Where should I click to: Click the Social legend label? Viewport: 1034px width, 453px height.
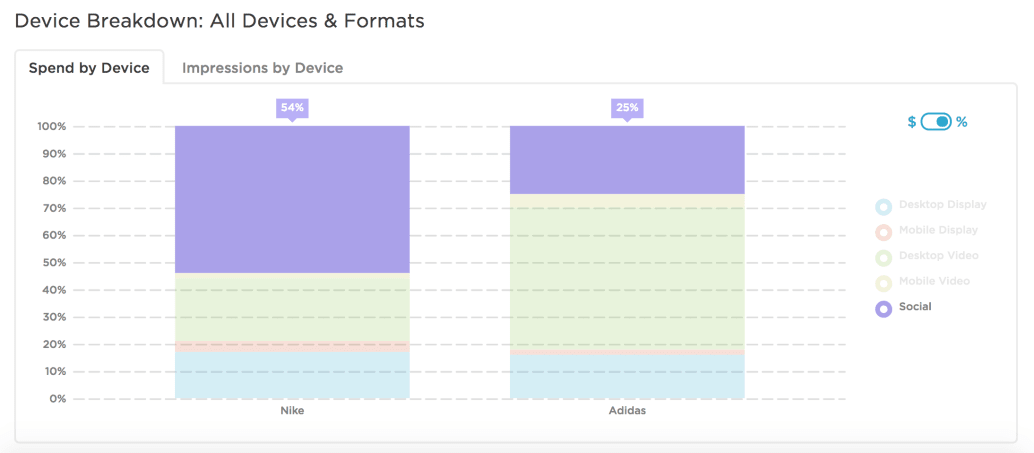(915, 307)
